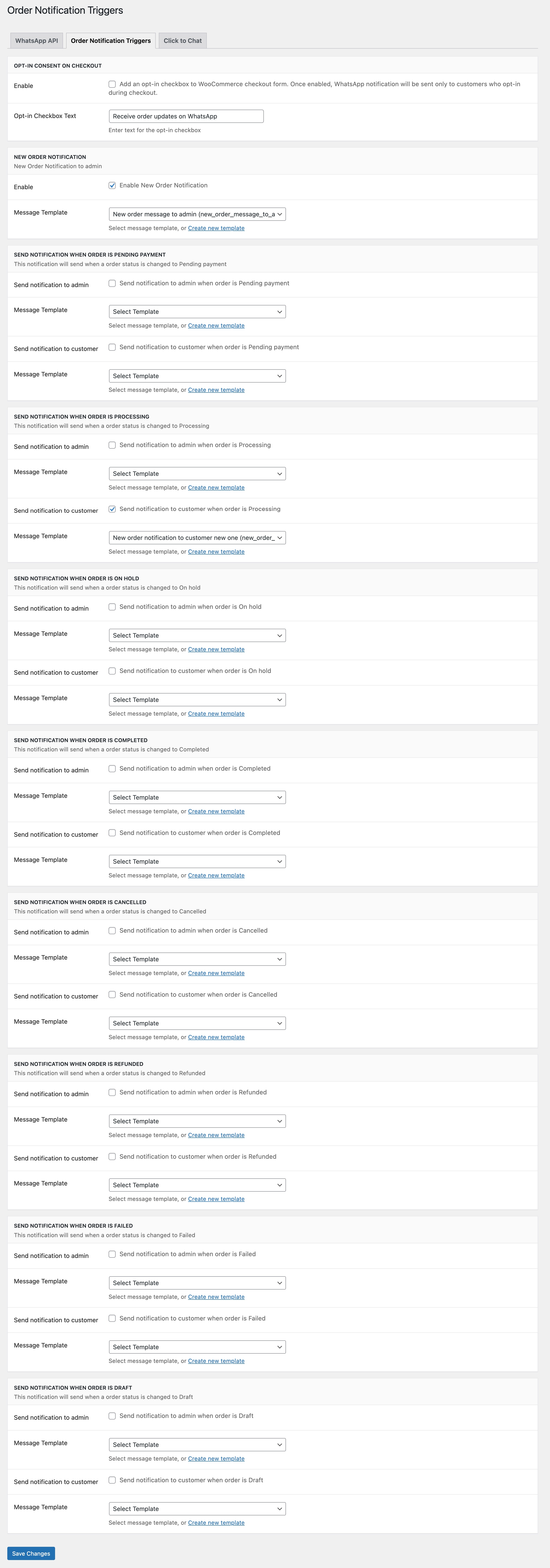
Task: Expand admin template dropdown for On hold
Action: pyautogui.click(x=197, y=635)
